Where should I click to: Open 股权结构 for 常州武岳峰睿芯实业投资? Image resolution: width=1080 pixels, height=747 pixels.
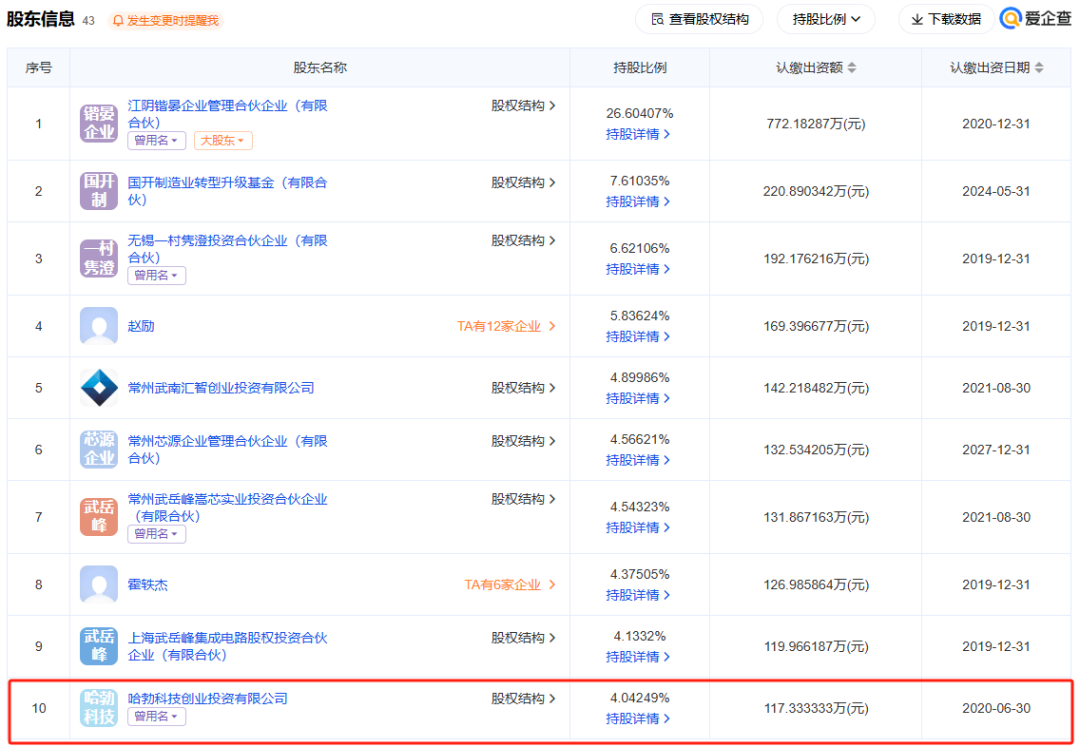pos(523,498)
